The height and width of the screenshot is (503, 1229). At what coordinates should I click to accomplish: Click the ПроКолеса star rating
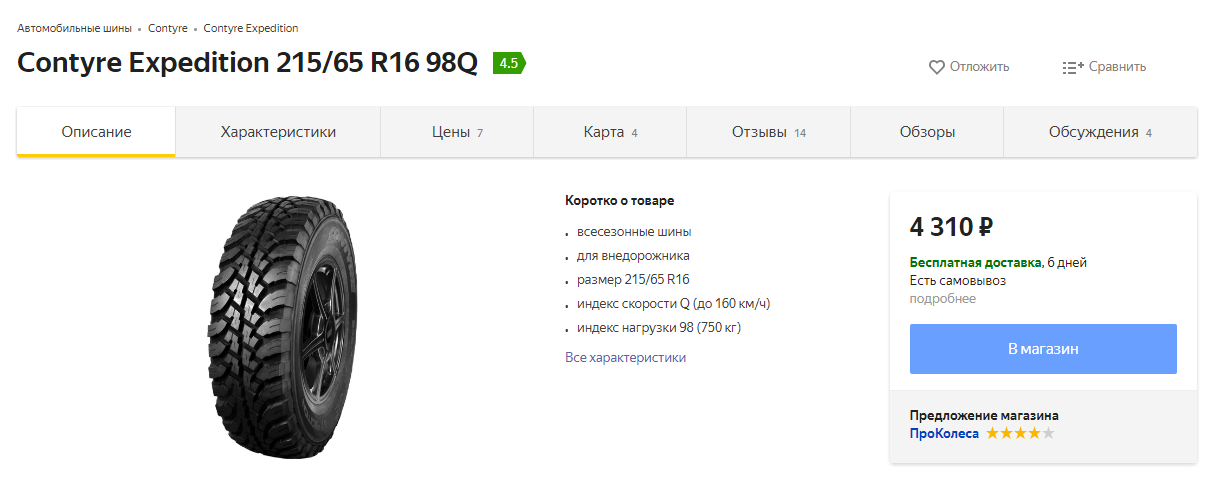point(1020,433)
